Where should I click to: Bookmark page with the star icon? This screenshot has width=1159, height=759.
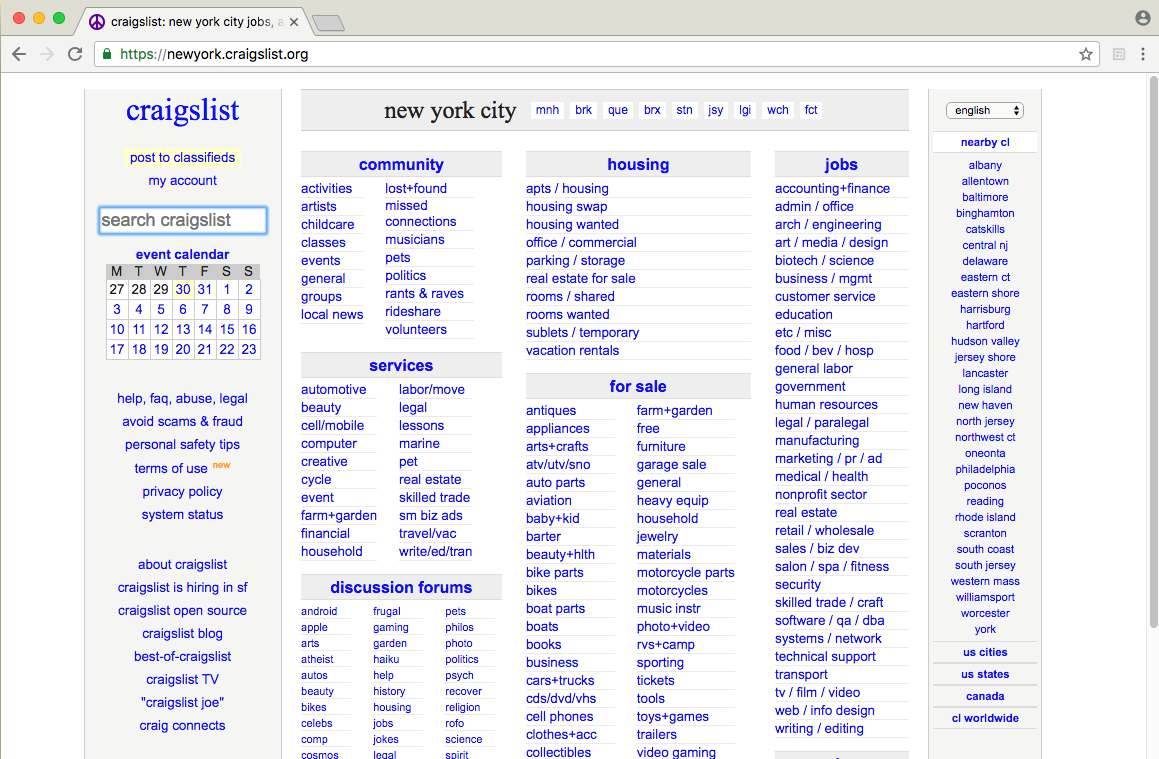coord(1086,54)
